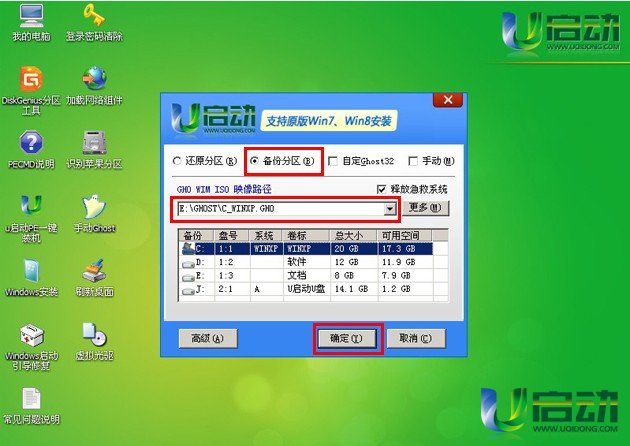Click the 卷标 column header
The width and height of the screenshot is (630, 446).
point(307,235)
